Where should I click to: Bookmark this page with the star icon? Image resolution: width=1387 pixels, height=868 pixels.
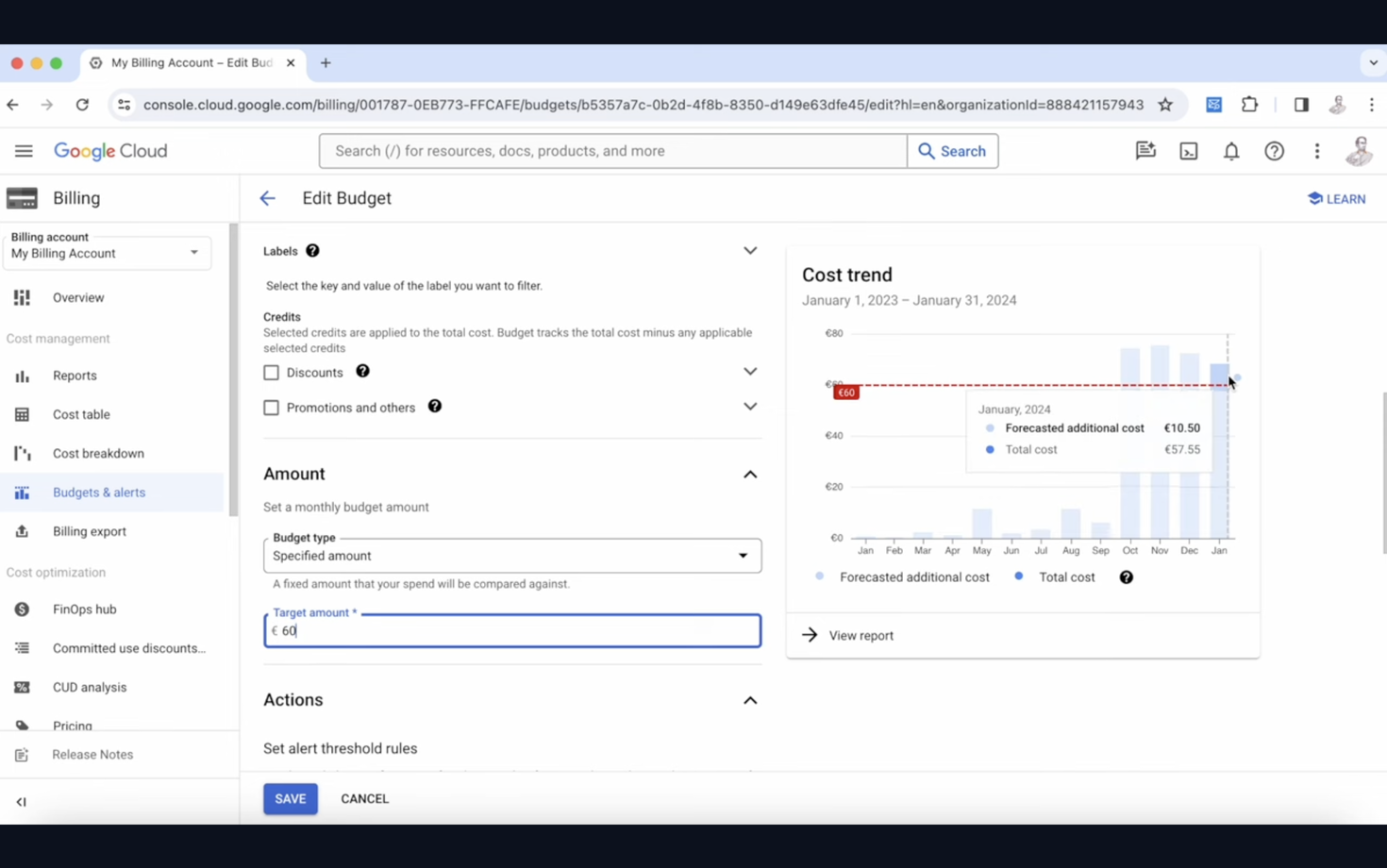(1165, 105)
